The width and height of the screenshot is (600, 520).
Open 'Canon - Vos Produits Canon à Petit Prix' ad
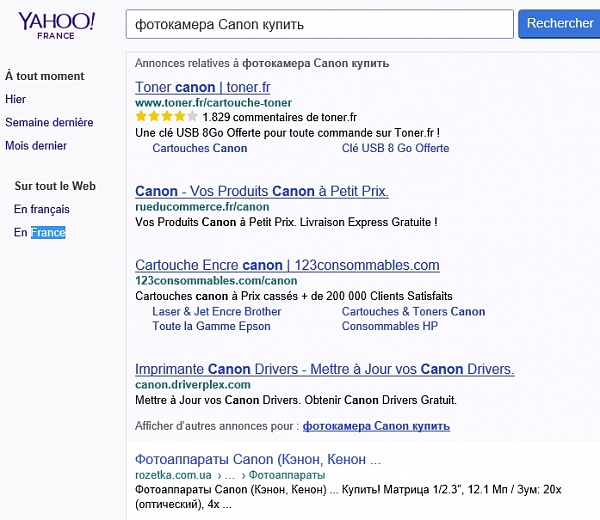click(x=262, y=191)
